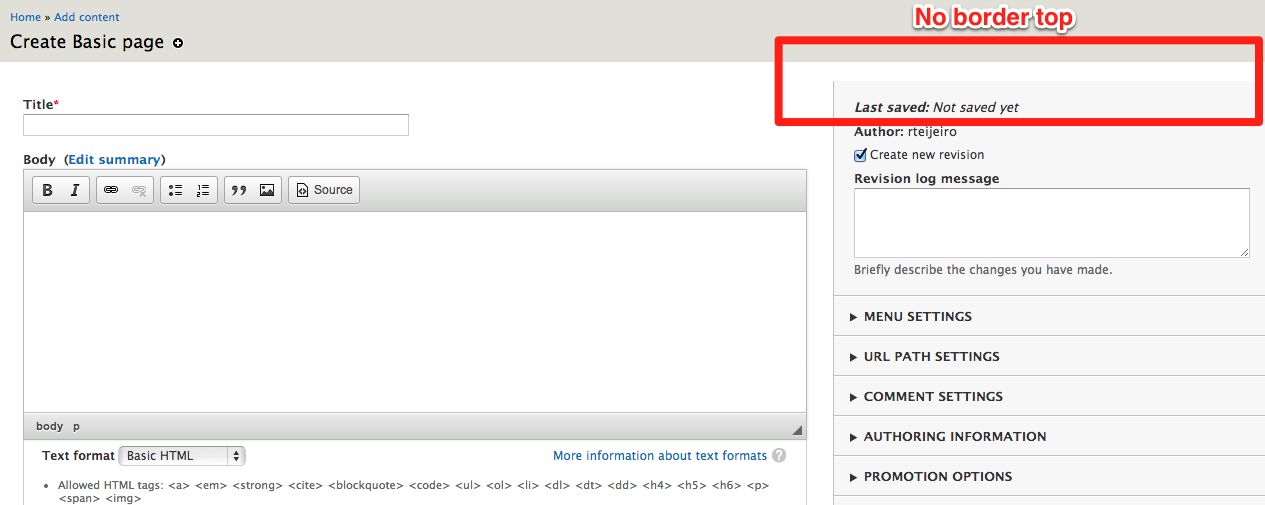1265x505 pixels.
Task: Open the Text format dropdown
Action: 182,456
